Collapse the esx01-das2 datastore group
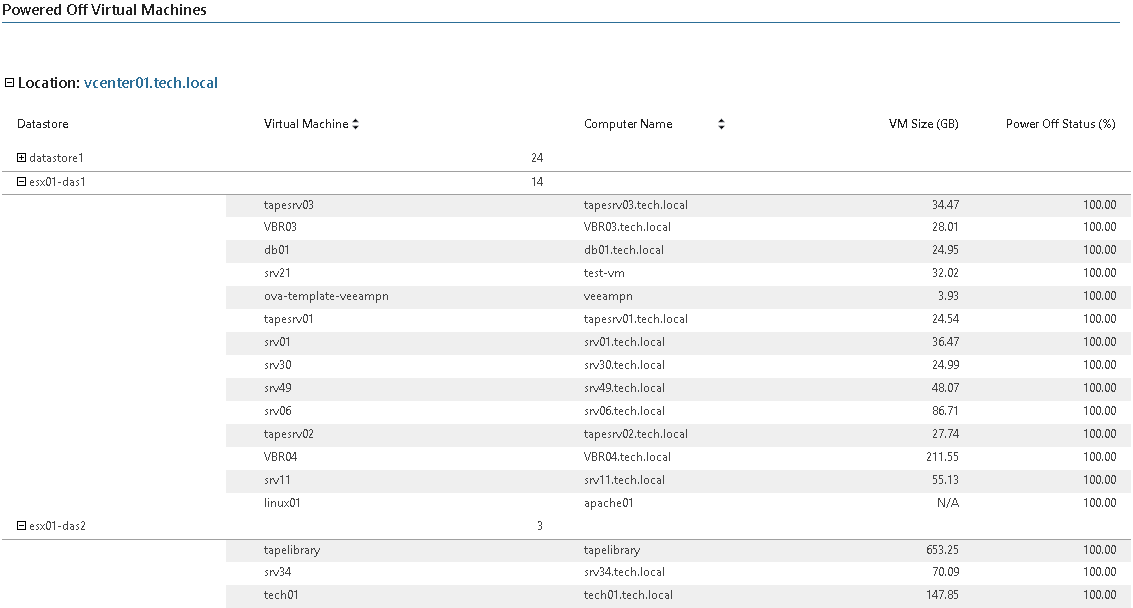Viewport: 1133px width, 608px height. (22, 526)
